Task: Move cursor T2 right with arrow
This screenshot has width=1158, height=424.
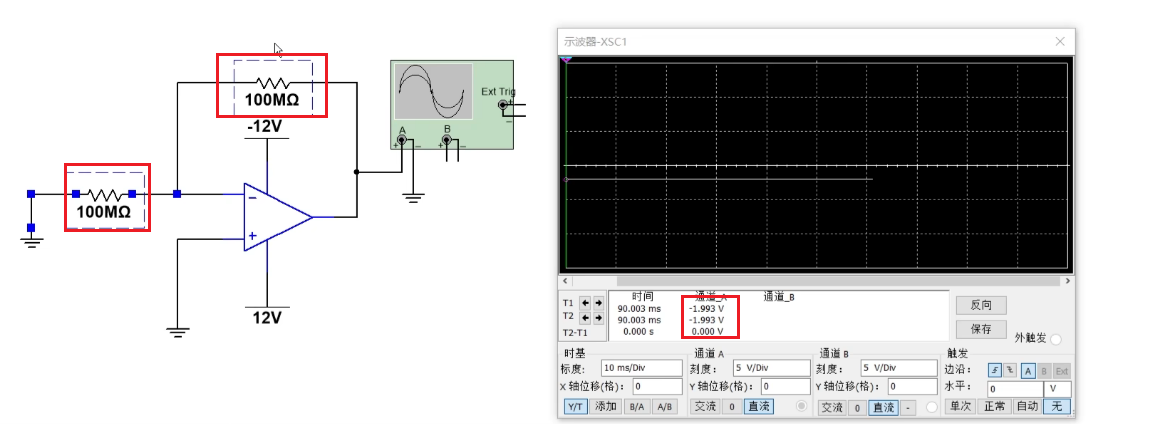Action: point(597,318)
